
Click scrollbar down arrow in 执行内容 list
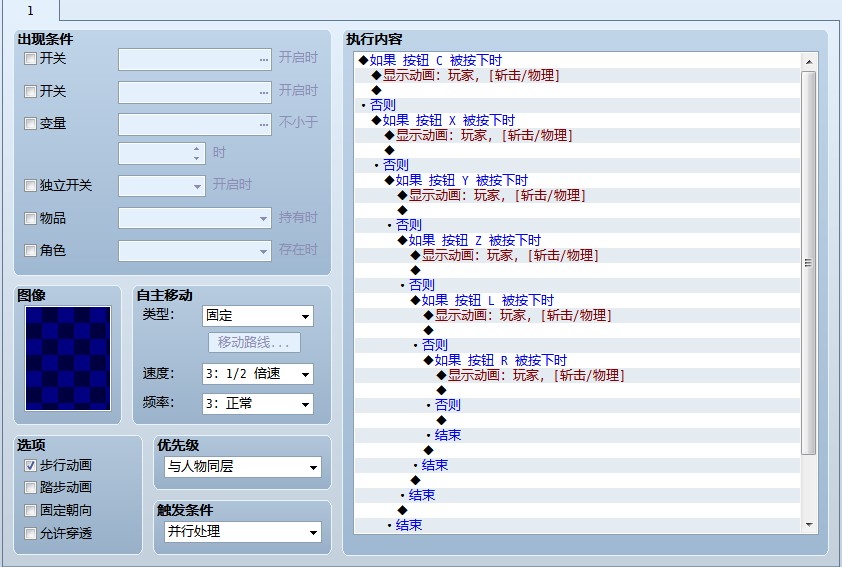809,525
